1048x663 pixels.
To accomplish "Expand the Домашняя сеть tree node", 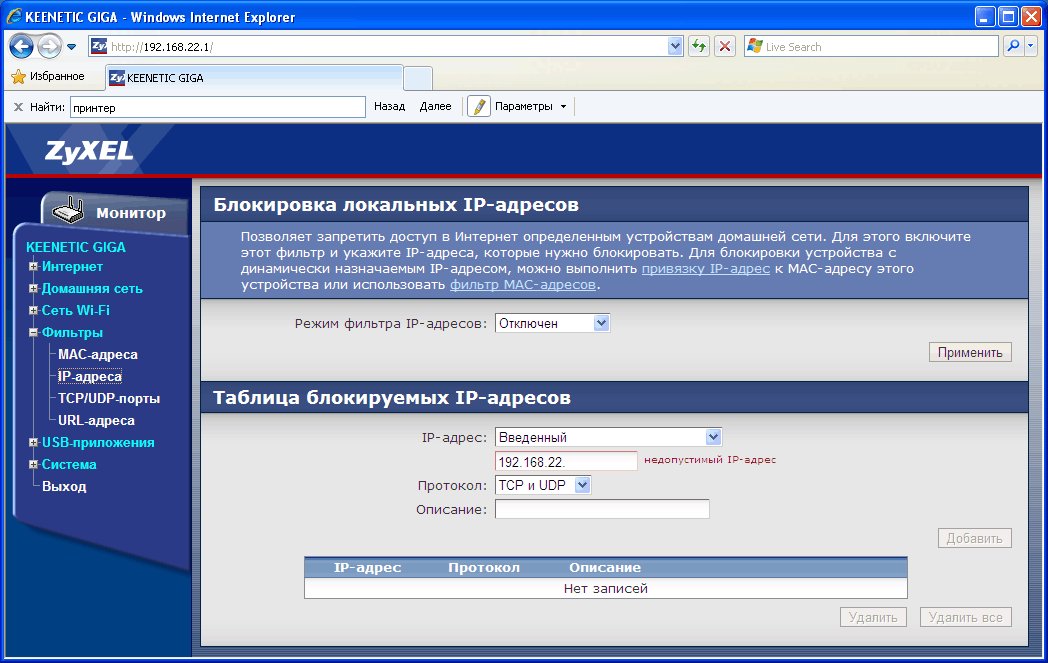I will pyautogui.click(x=33, y=289).
